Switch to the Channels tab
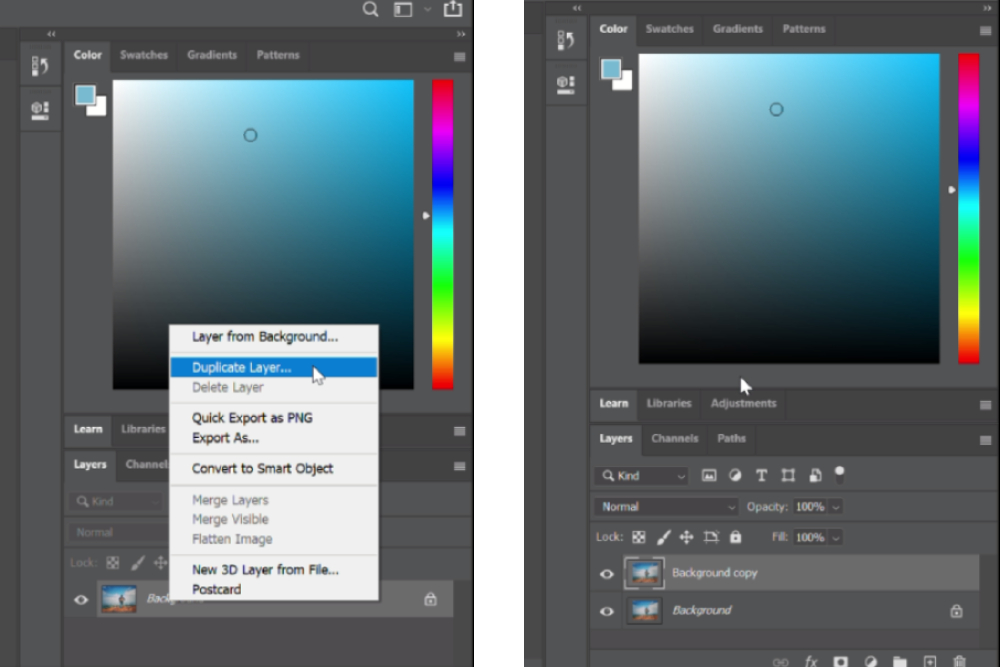Screen dimensions: 1000x667 [674, 438]
